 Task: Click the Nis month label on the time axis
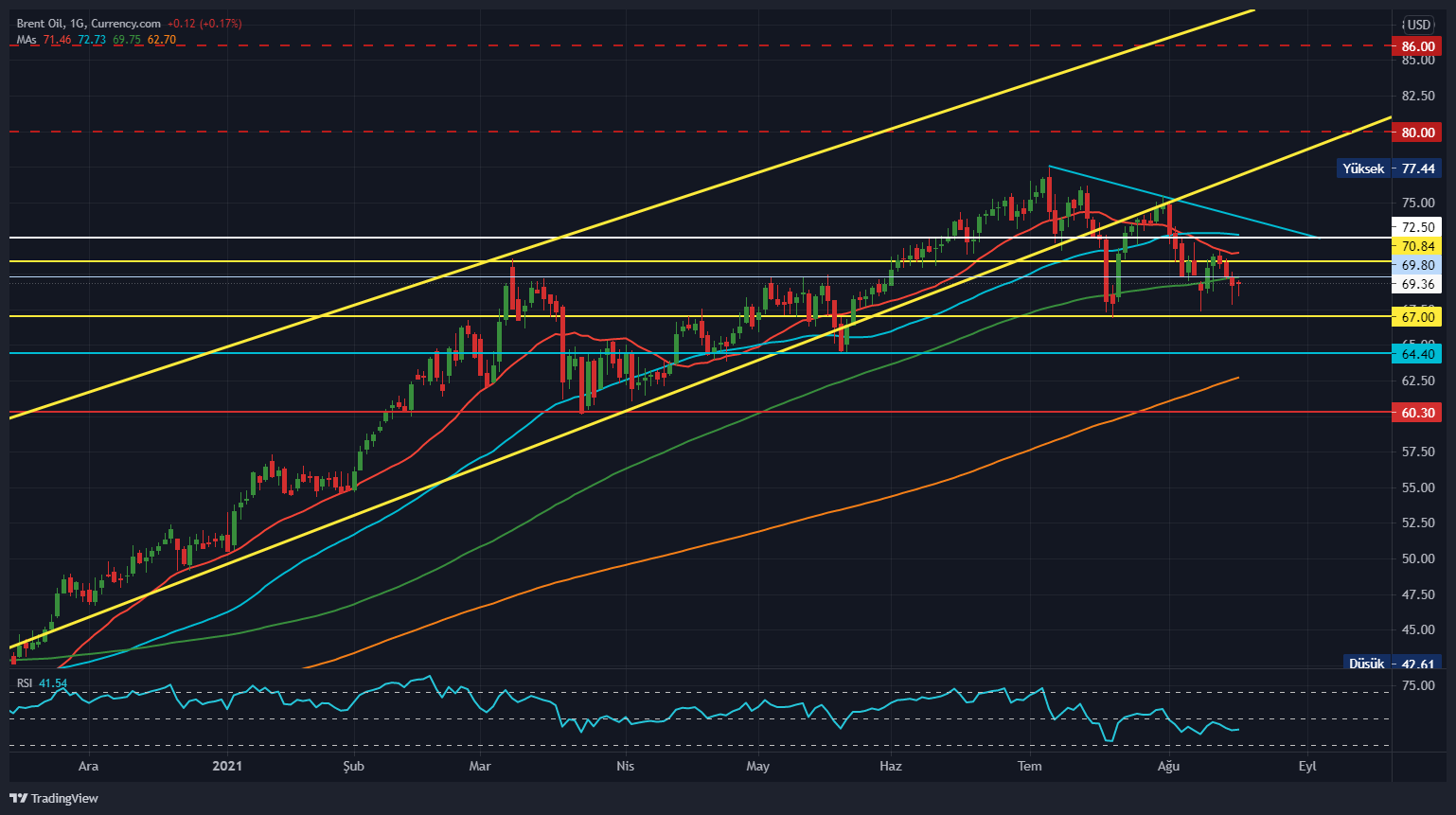625,766
